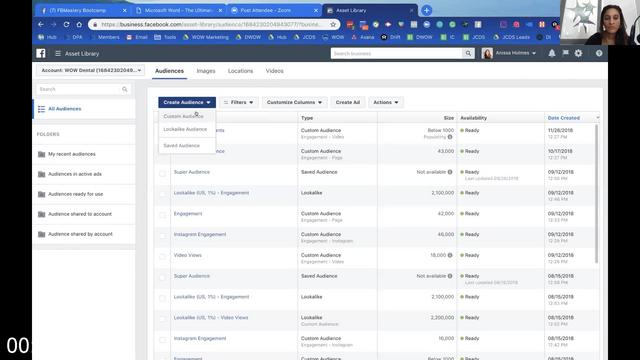640x360 pixels.
Task: Click the browser address bar URL
Action: (x=212, y=24)
